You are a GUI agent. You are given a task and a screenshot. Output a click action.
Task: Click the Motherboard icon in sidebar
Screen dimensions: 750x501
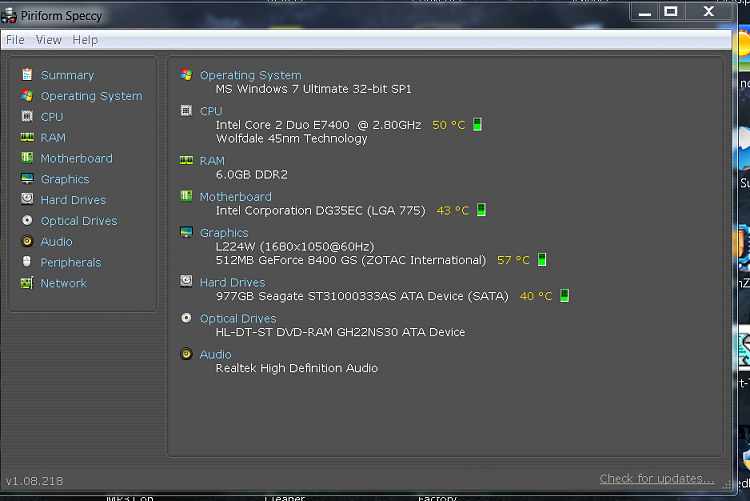[x=27, y=158]
